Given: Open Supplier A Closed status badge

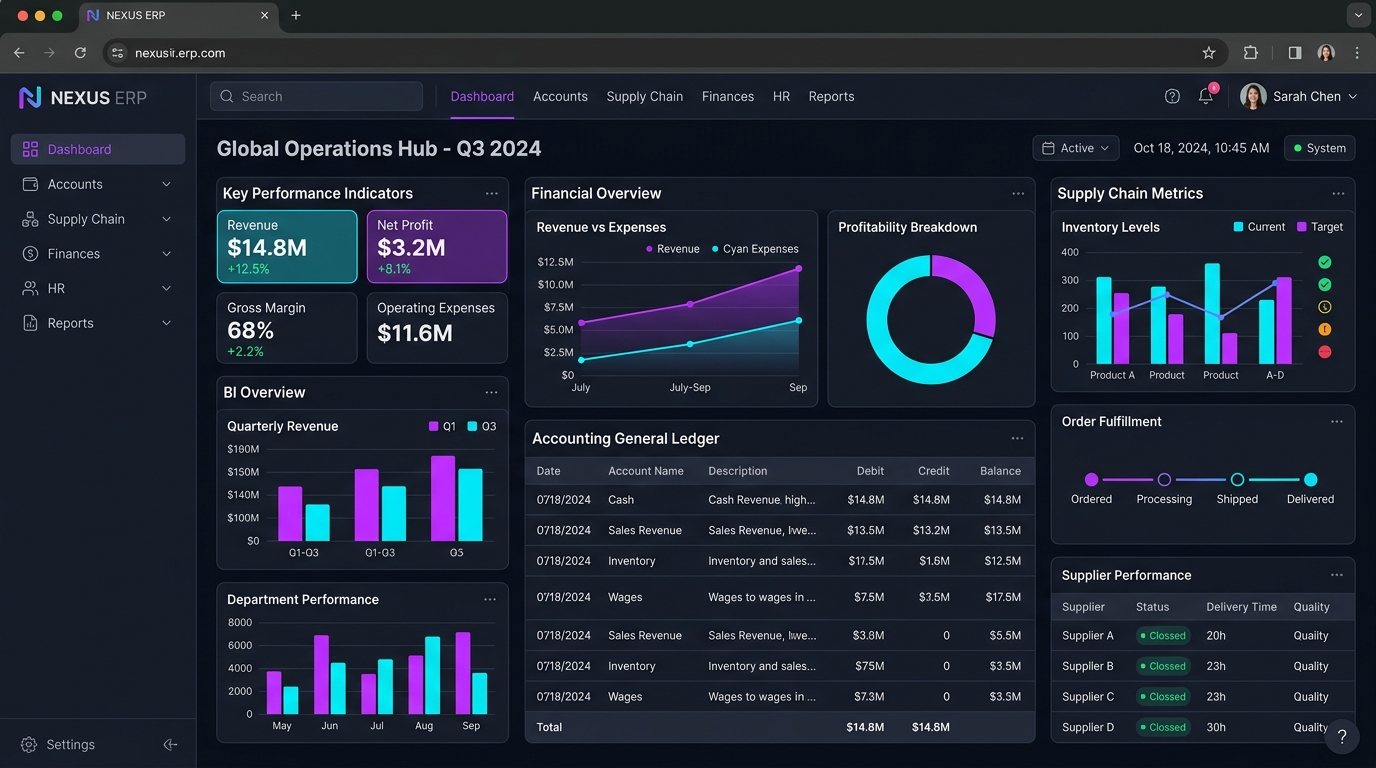Looking at the screenshot, I should [x=1163, y=636].
